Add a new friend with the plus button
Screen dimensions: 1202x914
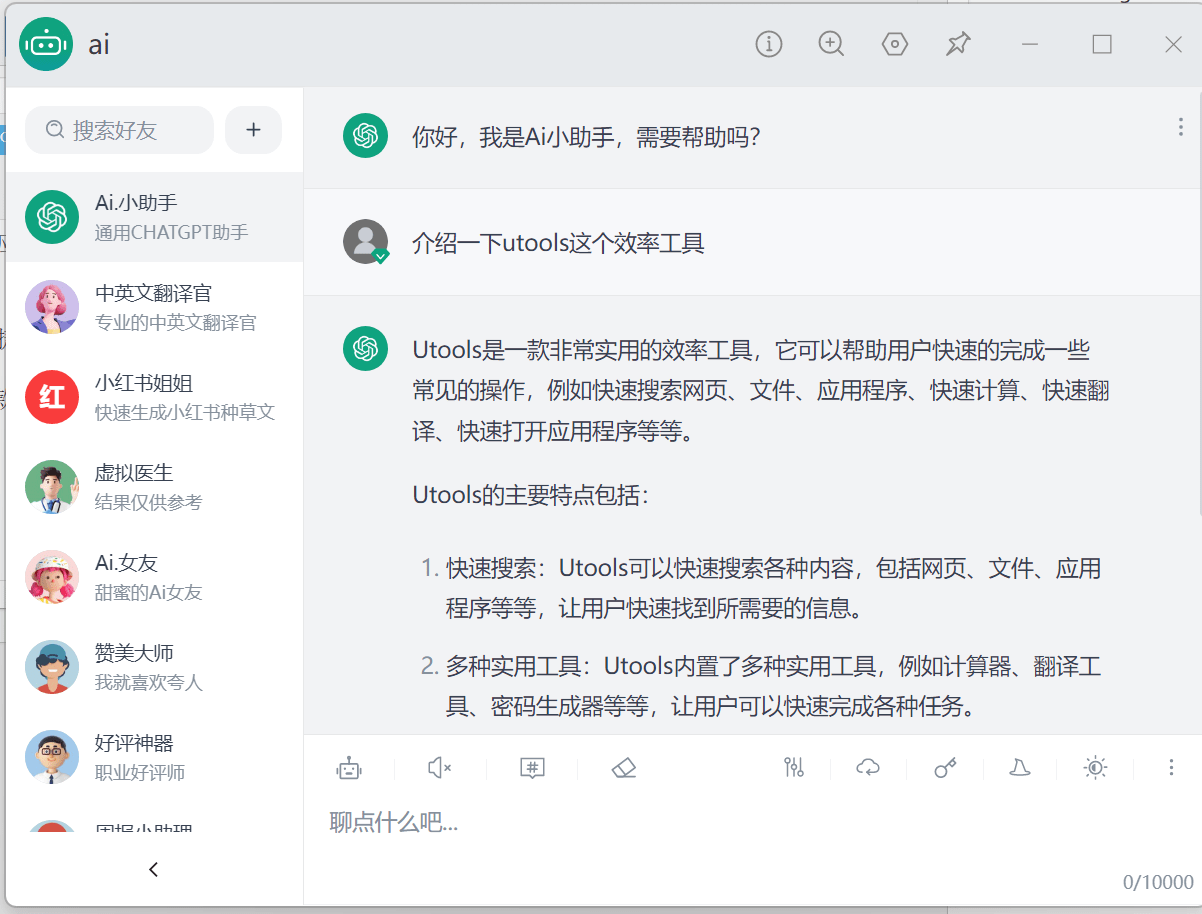pos(253,130)
